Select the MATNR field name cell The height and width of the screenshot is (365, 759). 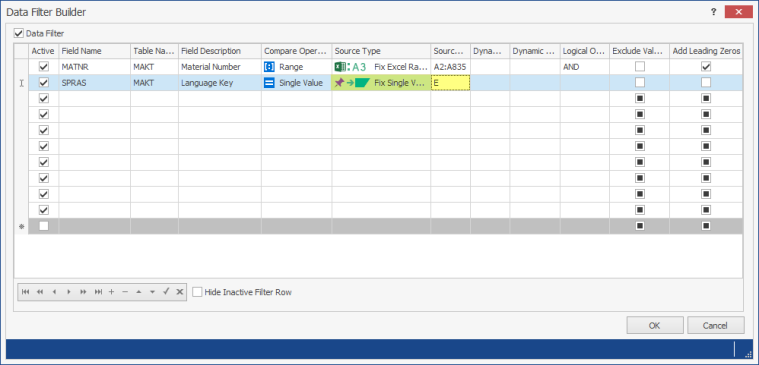click(95, 67)
